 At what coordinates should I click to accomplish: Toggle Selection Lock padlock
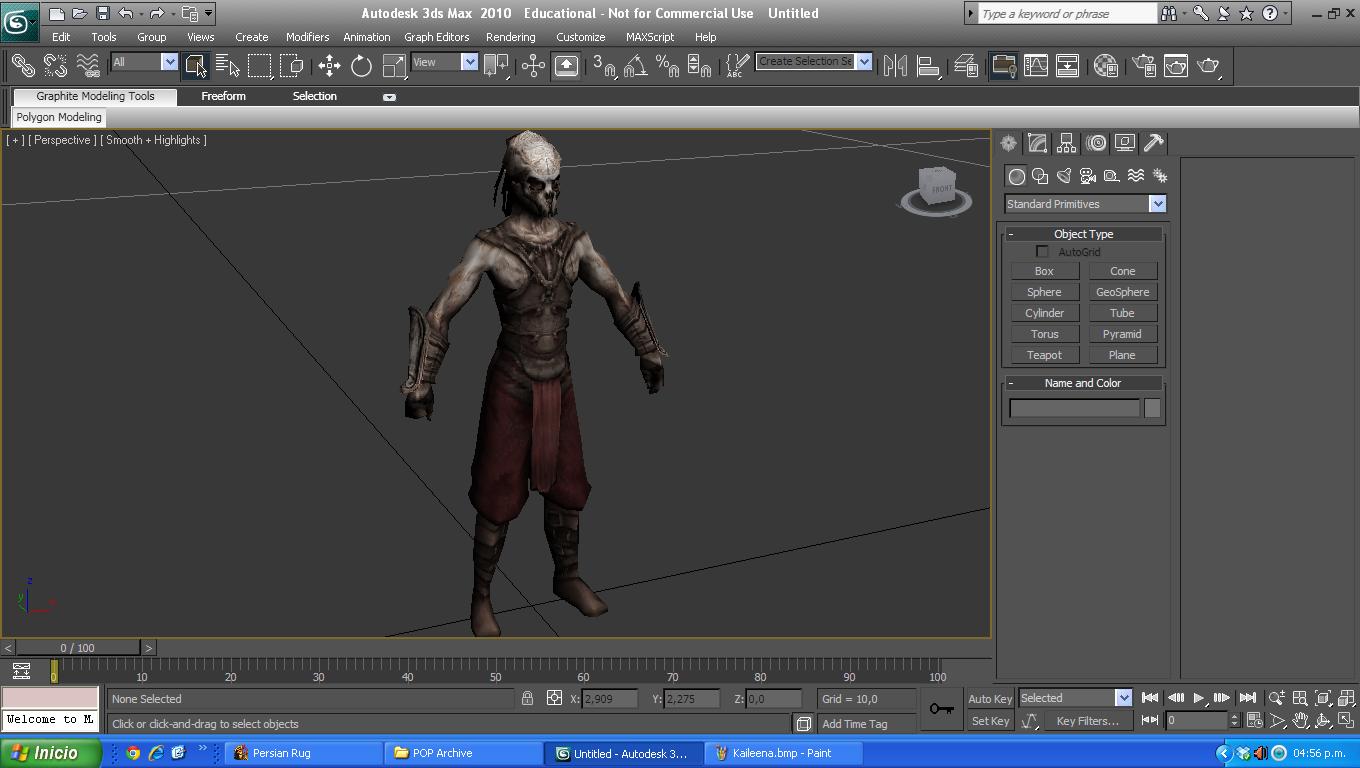527,698
